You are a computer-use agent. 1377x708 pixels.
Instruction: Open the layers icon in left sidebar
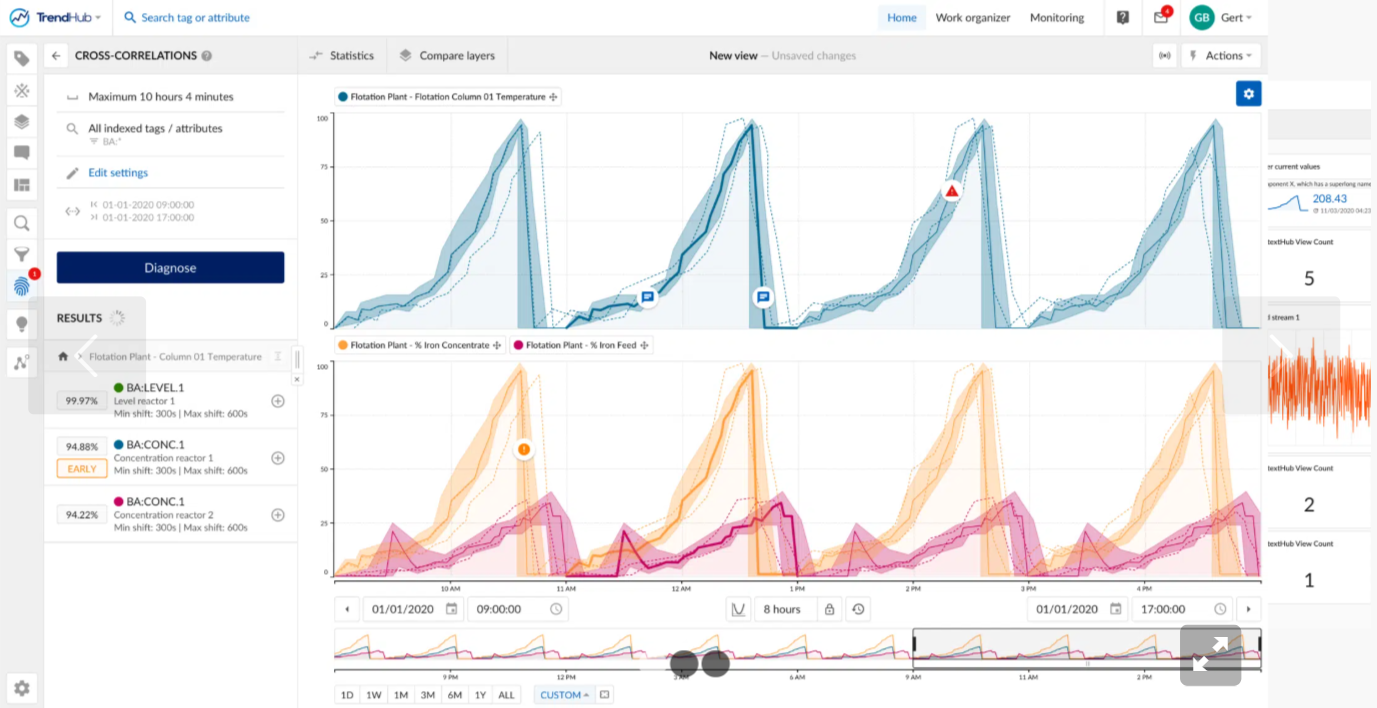21,122
